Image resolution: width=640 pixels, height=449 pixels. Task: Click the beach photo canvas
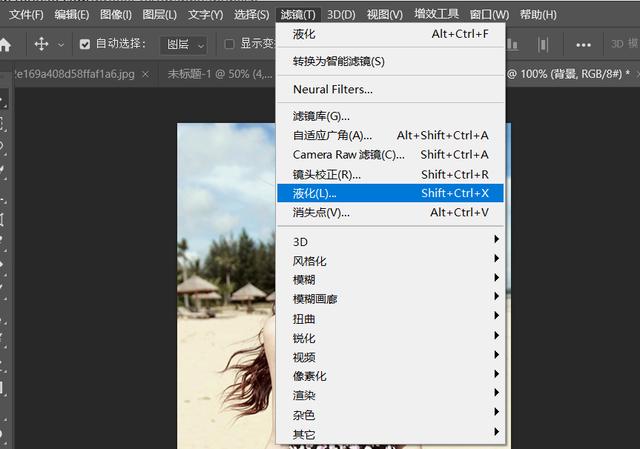(227, 286)
